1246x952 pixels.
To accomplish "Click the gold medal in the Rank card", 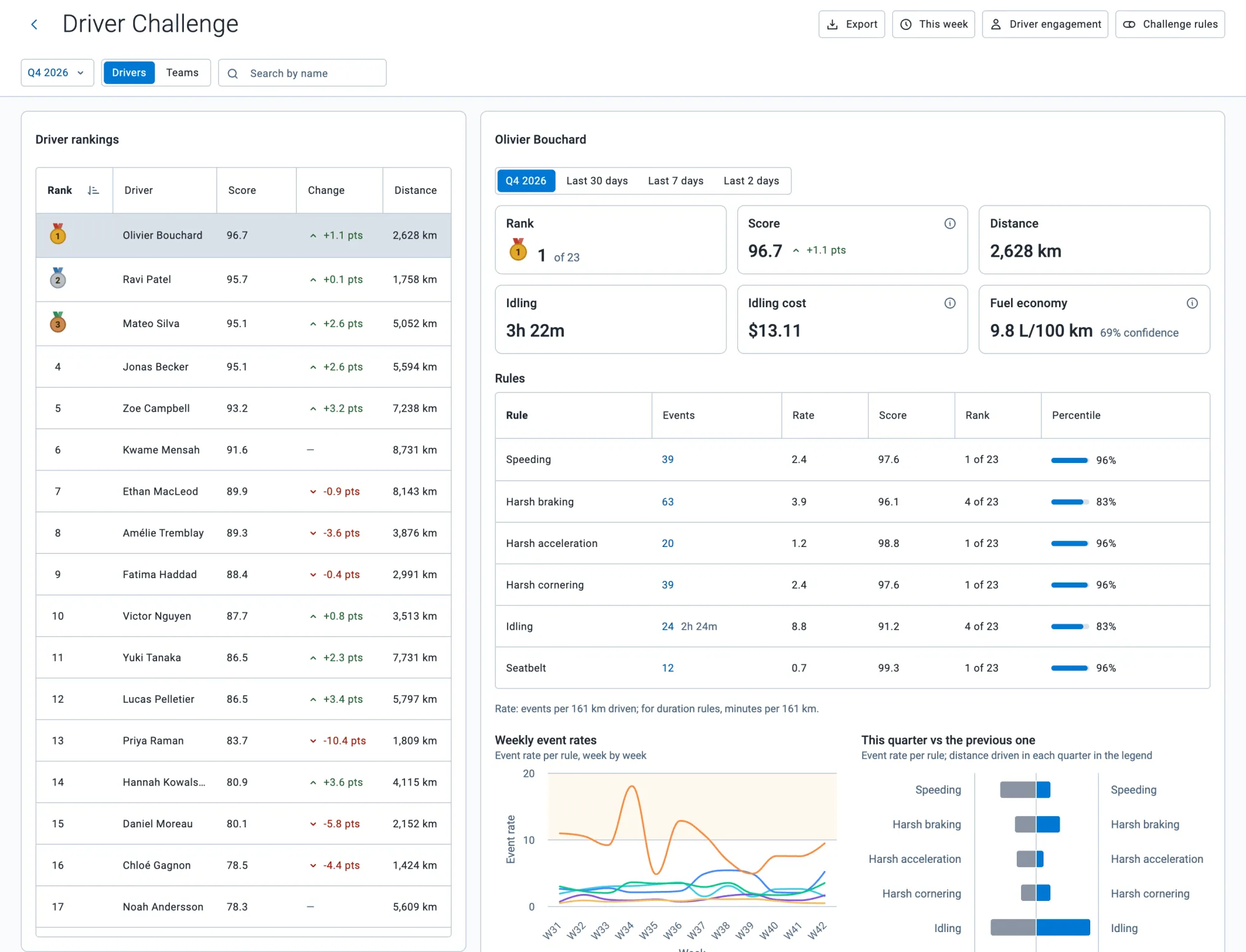I will click(518, 250).
